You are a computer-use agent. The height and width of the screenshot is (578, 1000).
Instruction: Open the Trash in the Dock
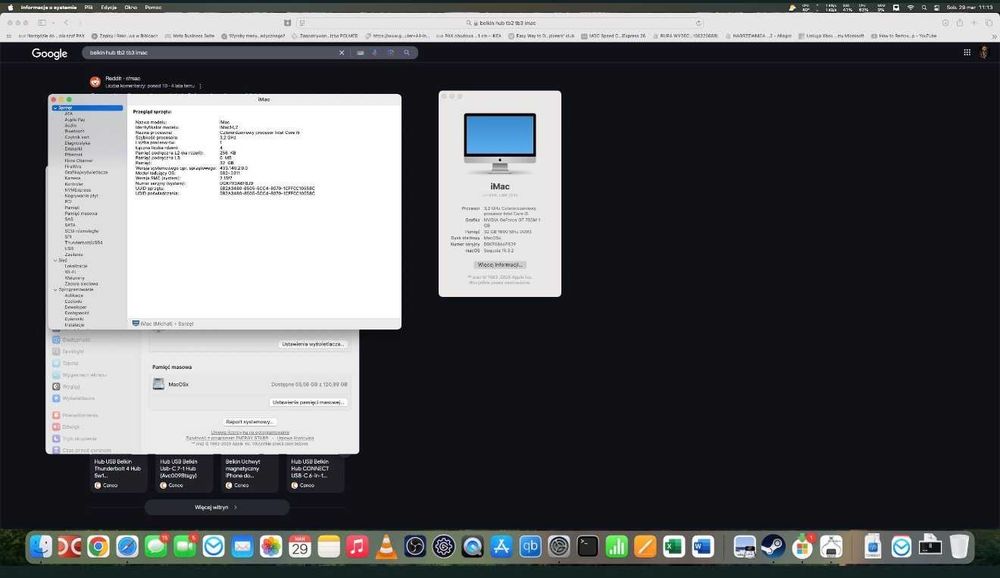coord(959,547)
